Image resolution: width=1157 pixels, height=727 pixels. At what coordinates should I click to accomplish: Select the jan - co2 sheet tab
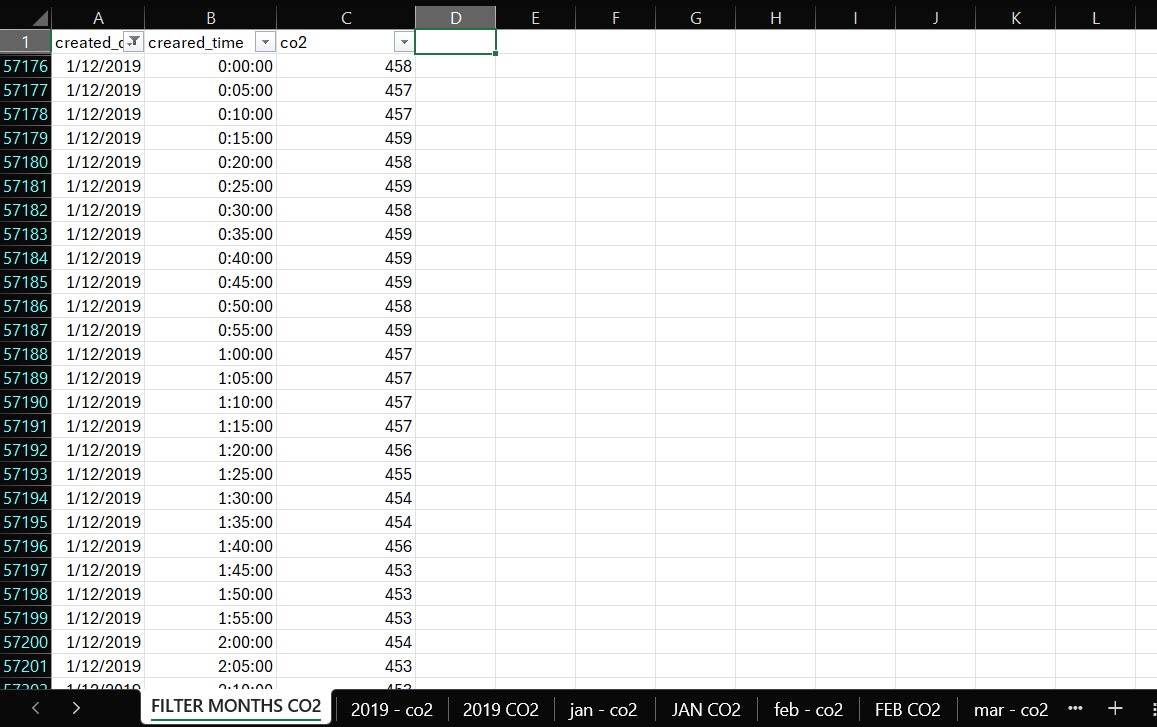(x=603, y=709)
